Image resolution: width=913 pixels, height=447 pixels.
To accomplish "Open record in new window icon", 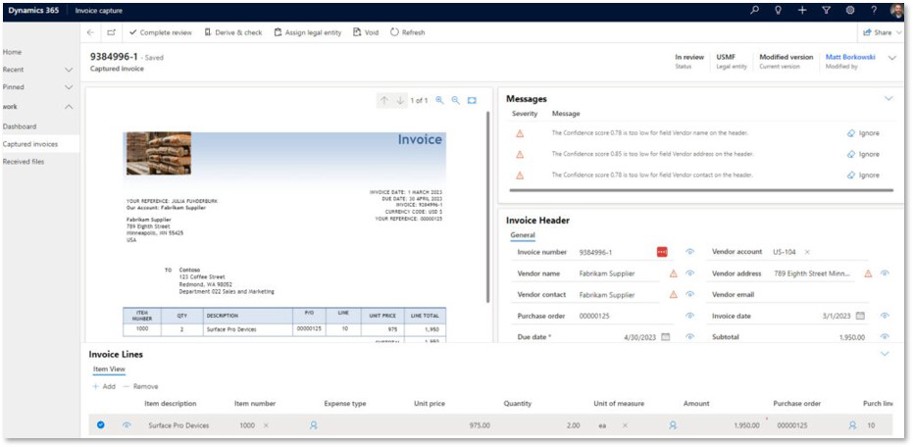I will tap(111, 33).
